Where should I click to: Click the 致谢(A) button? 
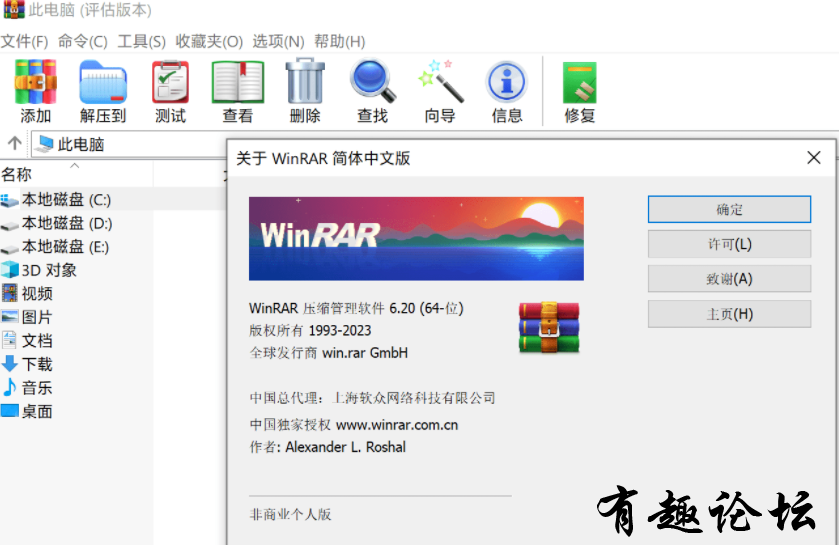(729, 279)
